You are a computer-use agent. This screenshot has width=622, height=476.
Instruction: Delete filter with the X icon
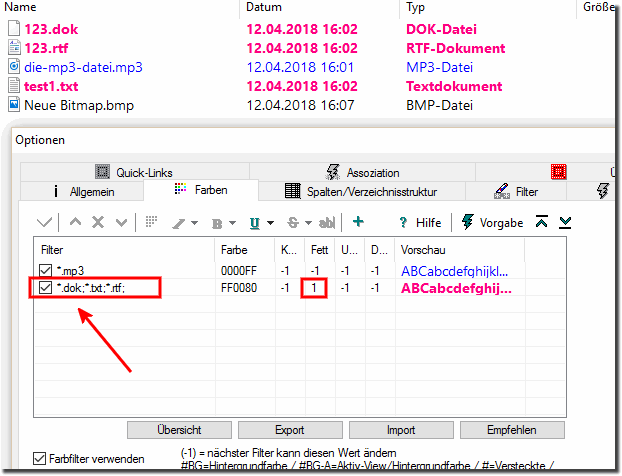pyautogui.click(x=98, y=222)
